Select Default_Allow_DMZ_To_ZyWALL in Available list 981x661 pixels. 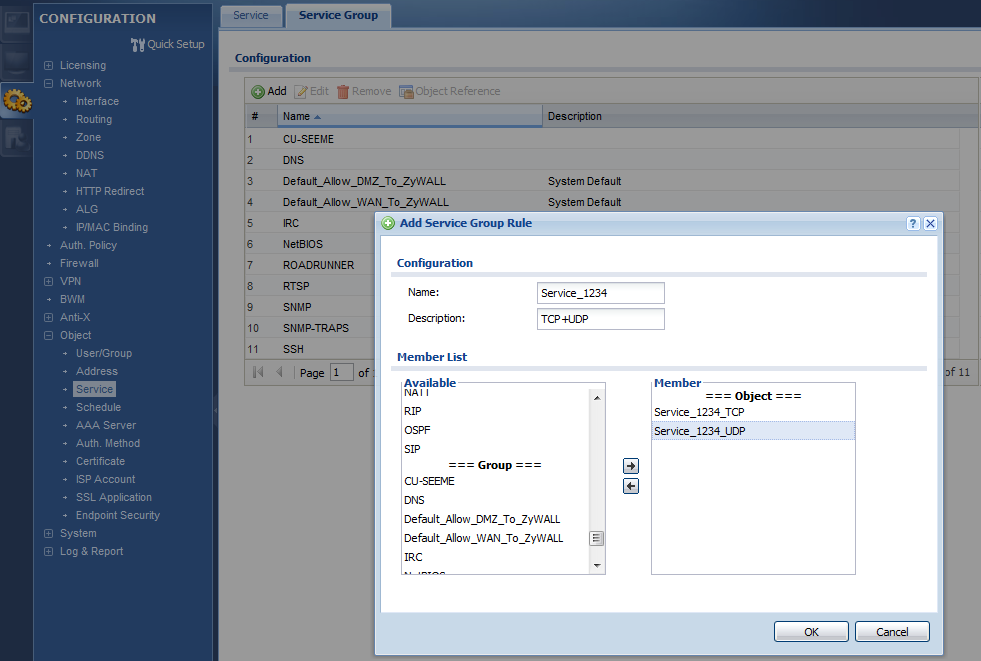click(x=496, y=519)
